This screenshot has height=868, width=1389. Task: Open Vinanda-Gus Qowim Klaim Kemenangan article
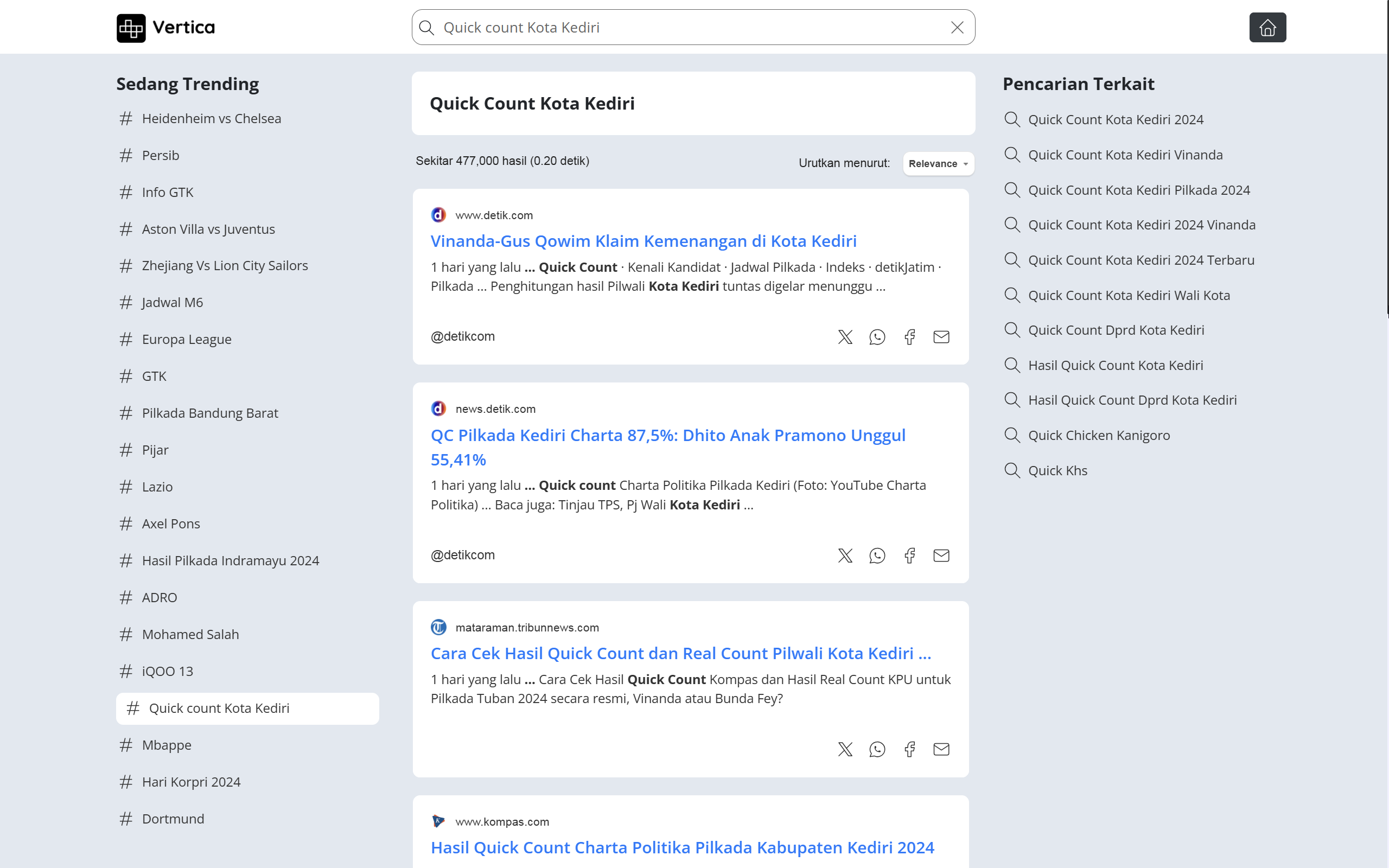[643, 241]
